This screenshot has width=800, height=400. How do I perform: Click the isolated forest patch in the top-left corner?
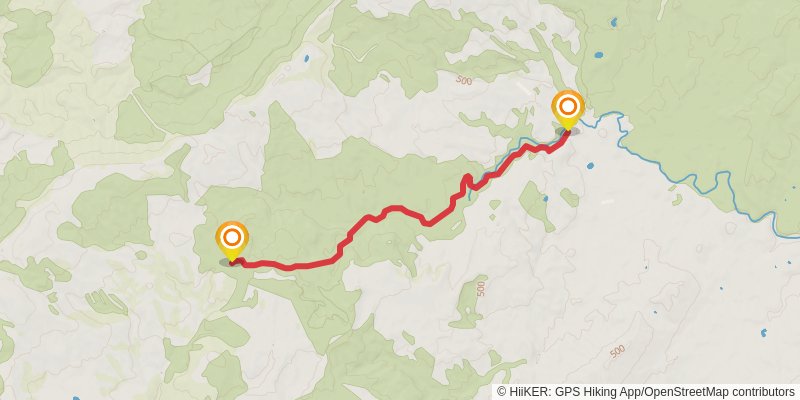[28, 46]
